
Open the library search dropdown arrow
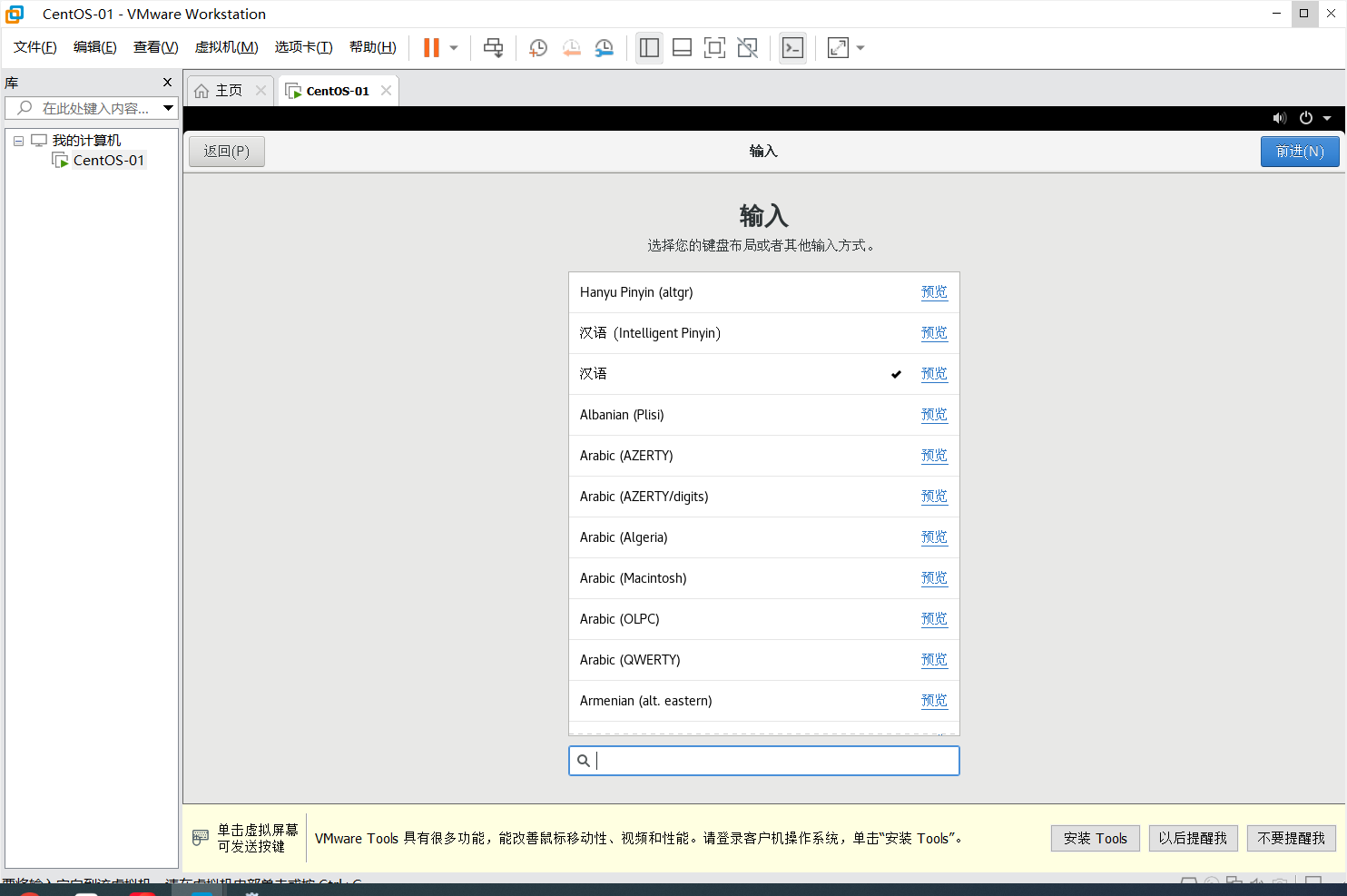click(169, 108)
